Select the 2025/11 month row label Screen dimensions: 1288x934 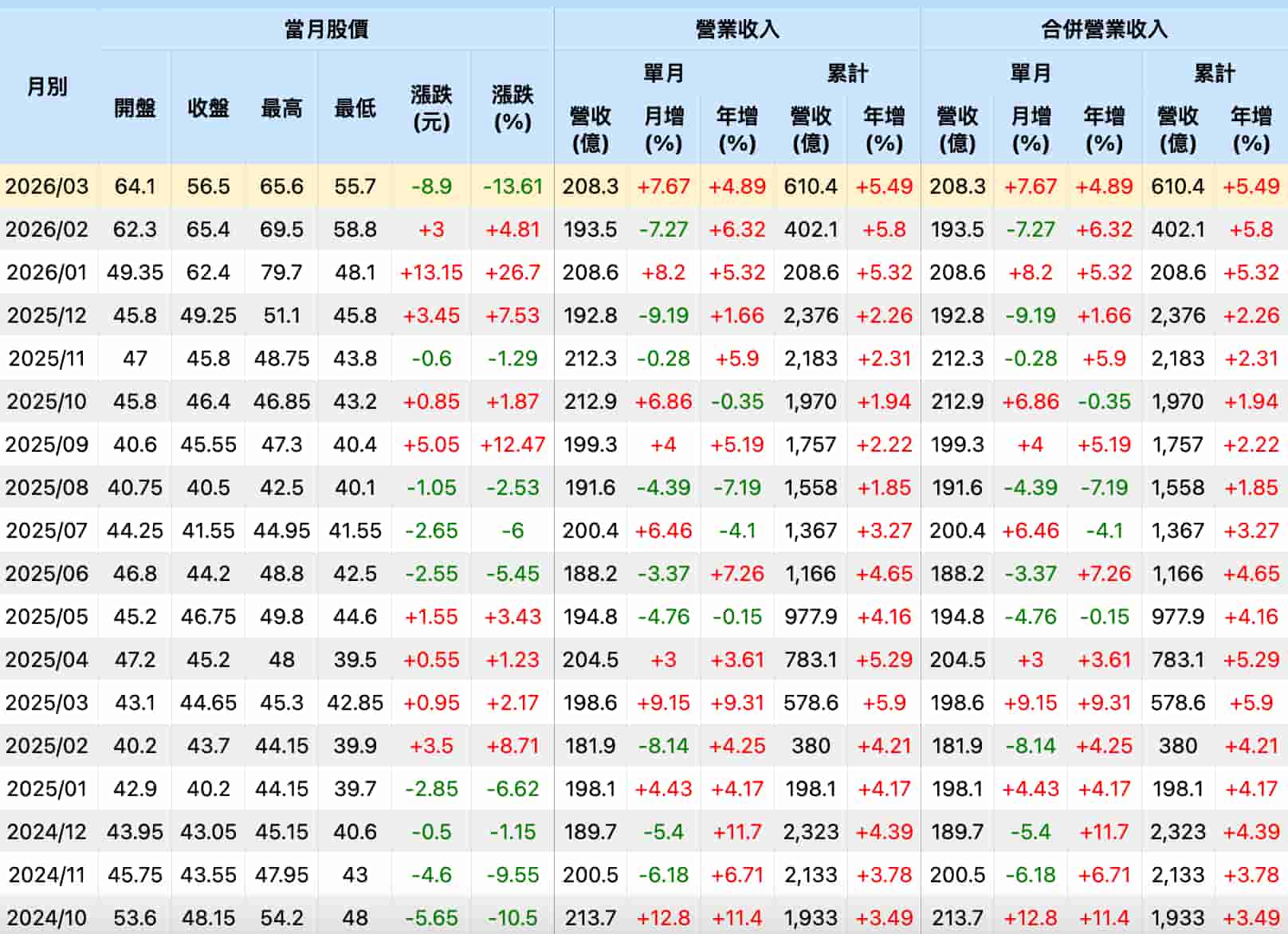[47, 359]
